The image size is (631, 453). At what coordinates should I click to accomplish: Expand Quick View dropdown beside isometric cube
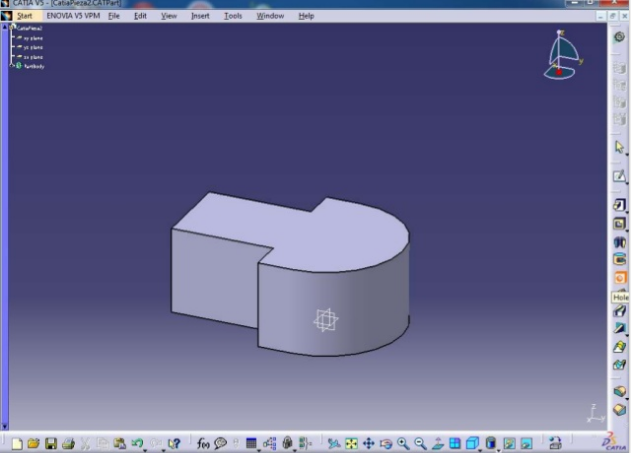[x=480, y=449]
